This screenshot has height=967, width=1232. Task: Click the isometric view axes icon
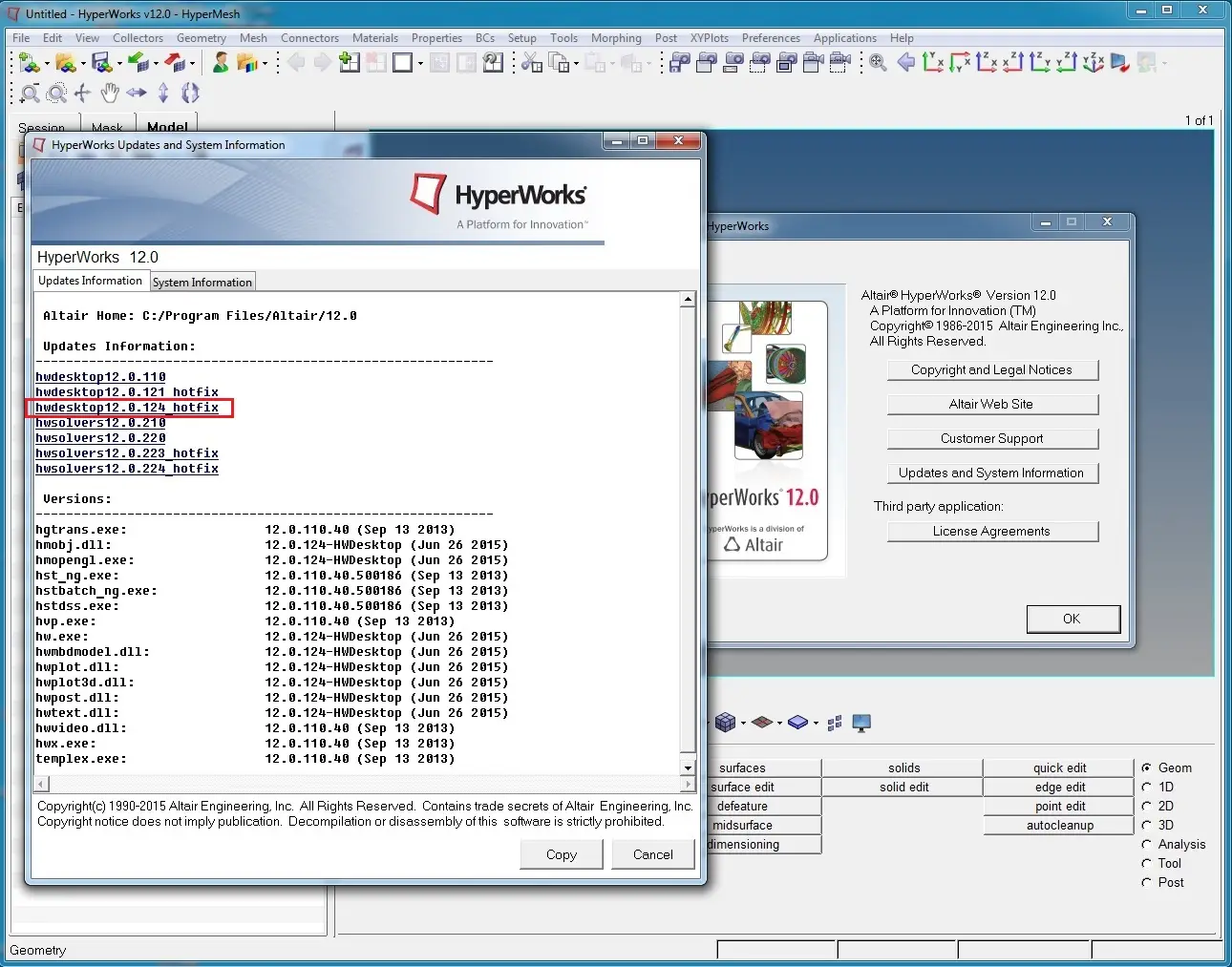click(1094, 63)
